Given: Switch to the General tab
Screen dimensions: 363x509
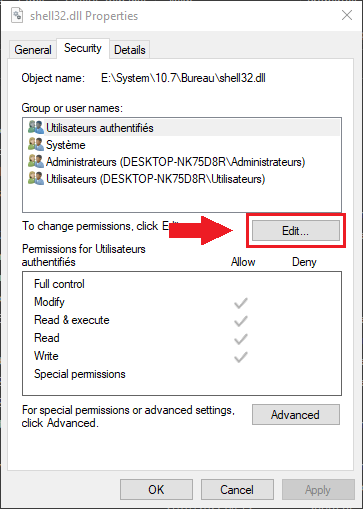Looking at the screenshot, I should tap(33, 50).
